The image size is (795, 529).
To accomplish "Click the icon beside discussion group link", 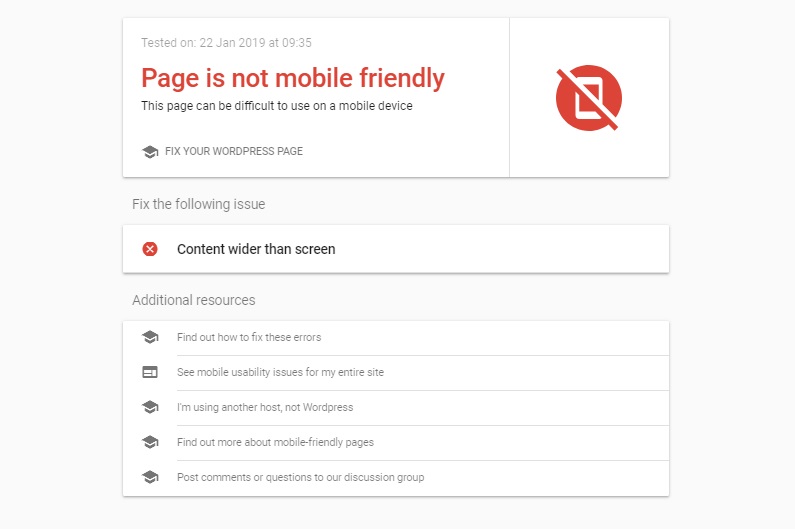I will (x=150, y=477).
